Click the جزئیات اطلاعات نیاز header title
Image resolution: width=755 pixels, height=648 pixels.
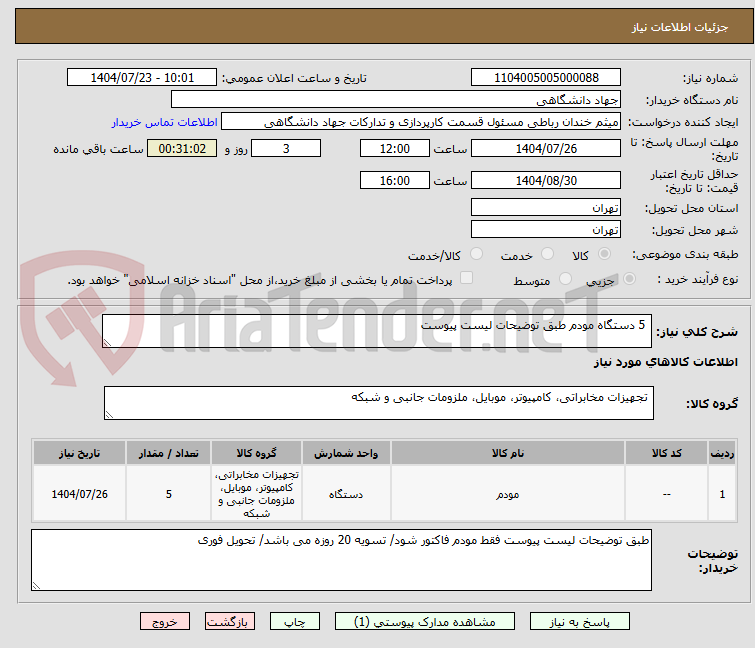point(680,27)
